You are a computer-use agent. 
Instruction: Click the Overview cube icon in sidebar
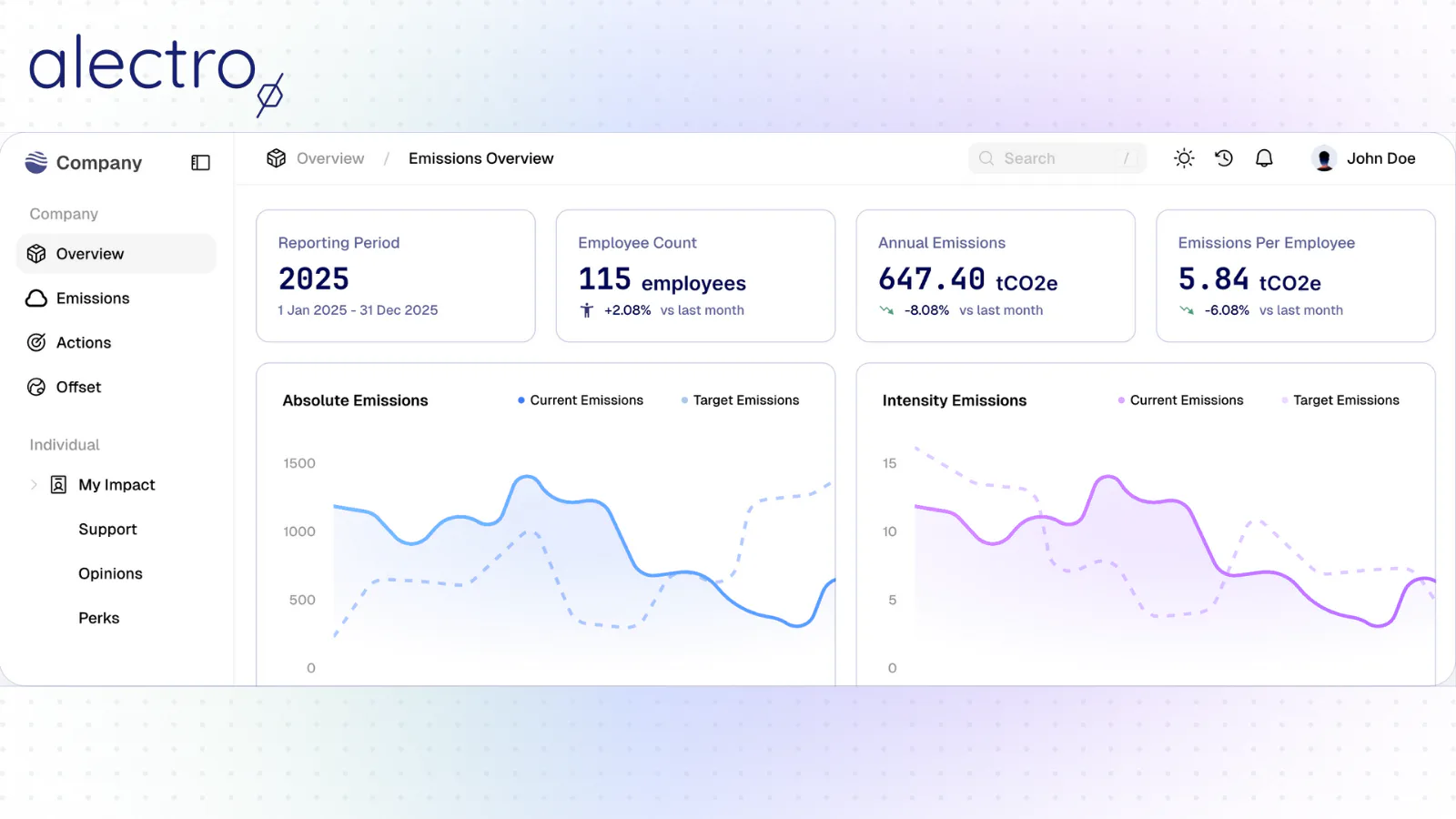(36, 254)
